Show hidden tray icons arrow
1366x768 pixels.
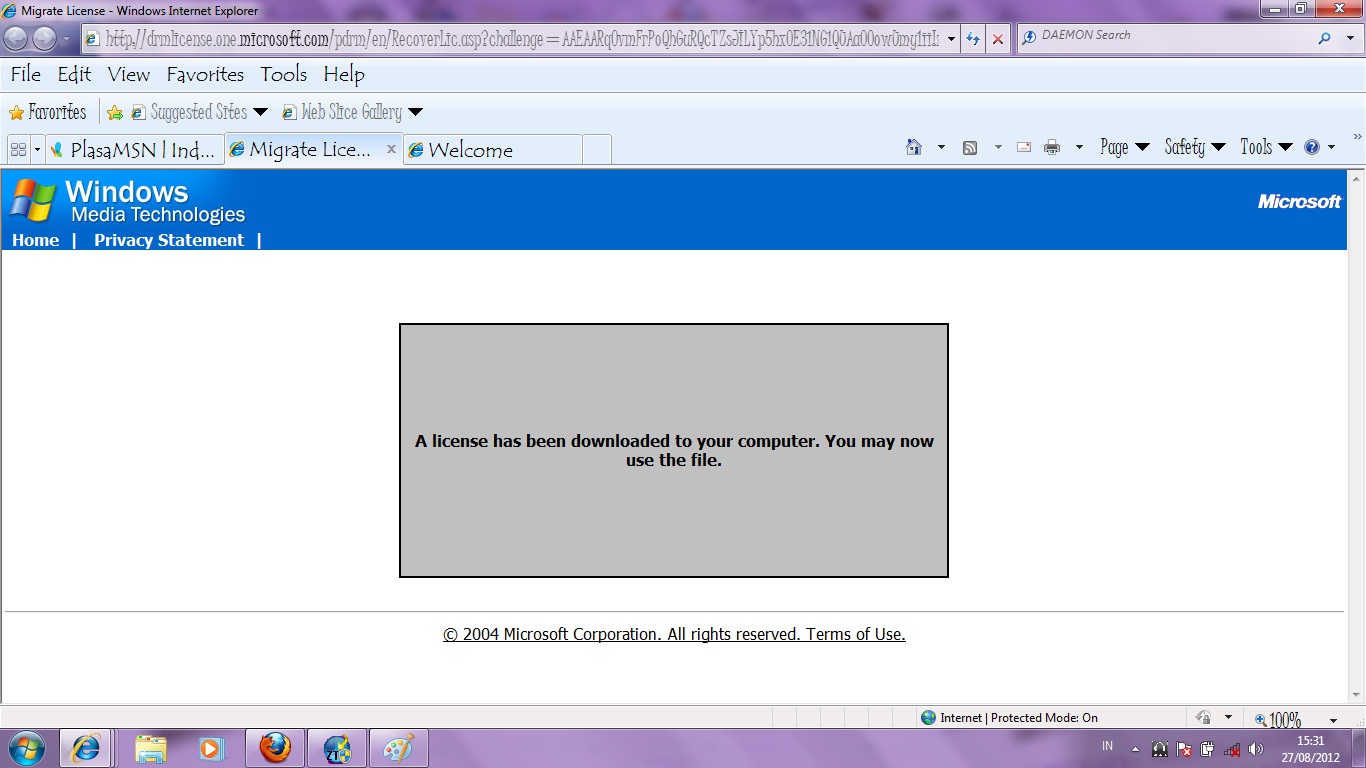pyautogui.click(x=1135, y=748)
